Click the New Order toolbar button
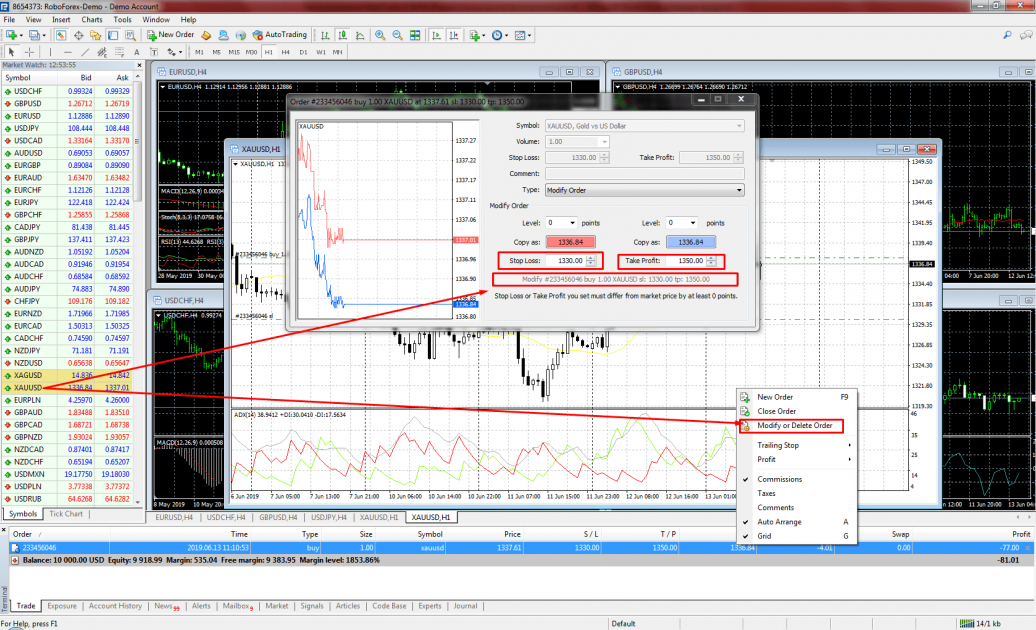Viewport: 1036px width, 630px height. (x=170, y=35)
